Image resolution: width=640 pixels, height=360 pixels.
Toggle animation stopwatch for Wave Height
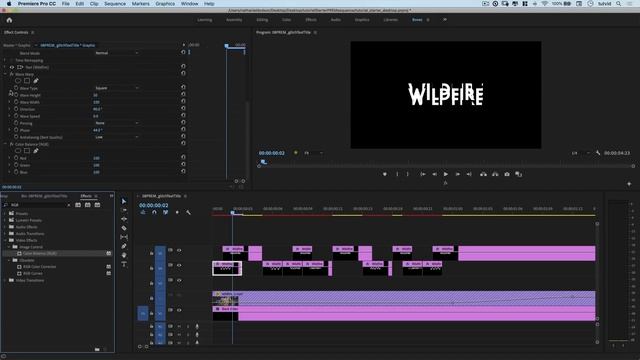click(16, 95)
